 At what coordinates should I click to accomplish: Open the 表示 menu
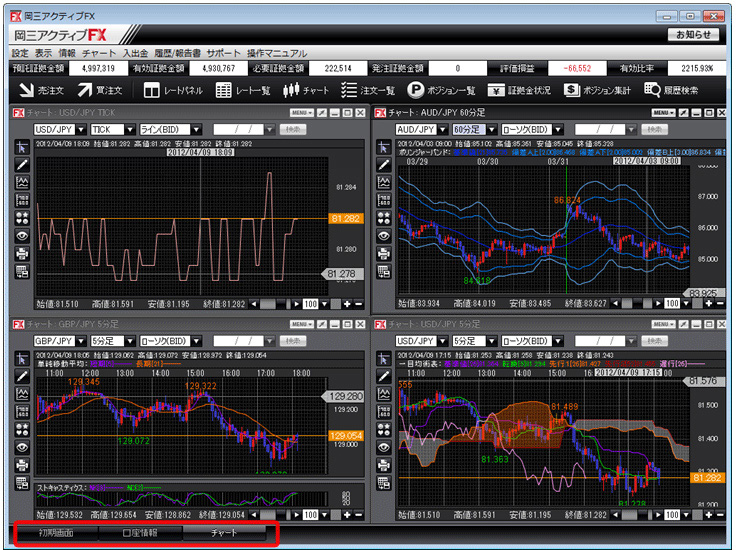43,53
